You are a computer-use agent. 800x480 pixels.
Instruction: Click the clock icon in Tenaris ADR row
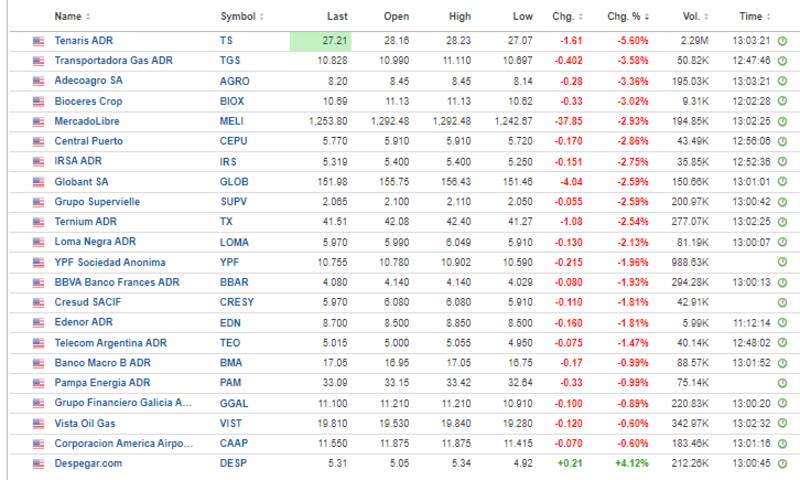[x=782, y=41]
